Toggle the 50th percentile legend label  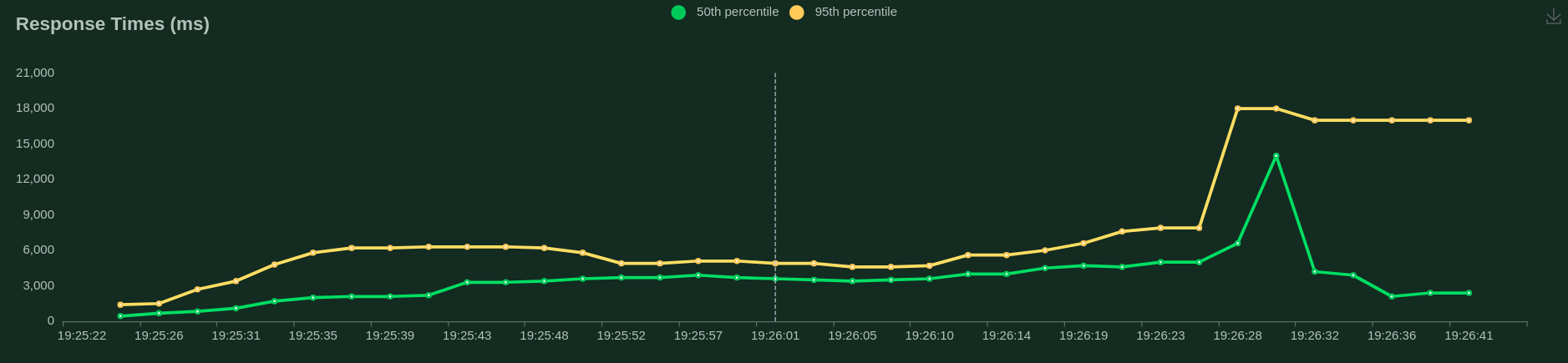(x=737, y=12)
